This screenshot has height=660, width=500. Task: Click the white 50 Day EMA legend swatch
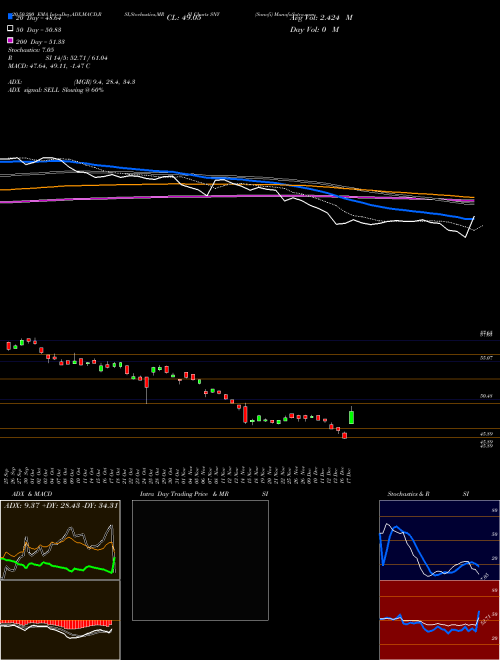pos(10,29)
